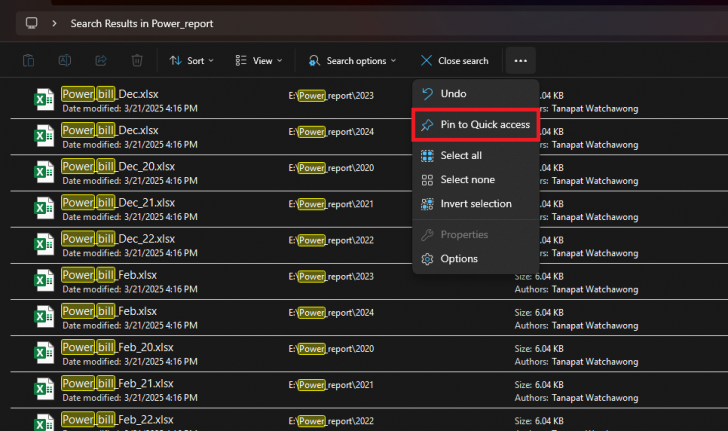
Task: Choose Undo from the menu
Action: click(x=476, y=93)
